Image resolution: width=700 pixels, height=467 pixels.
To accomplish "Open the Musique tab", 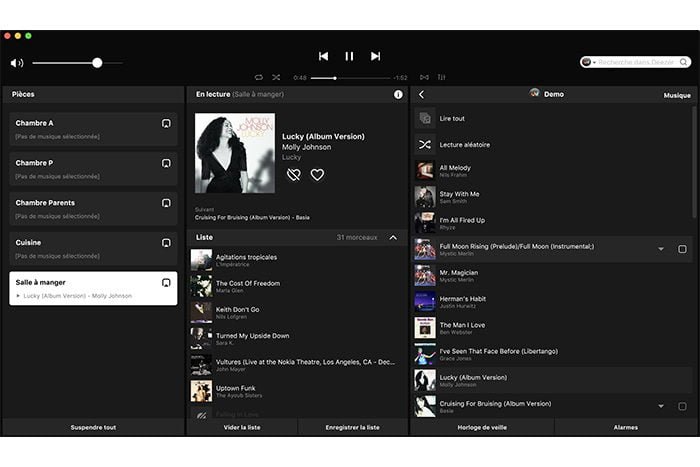I will tap(677, 96).
